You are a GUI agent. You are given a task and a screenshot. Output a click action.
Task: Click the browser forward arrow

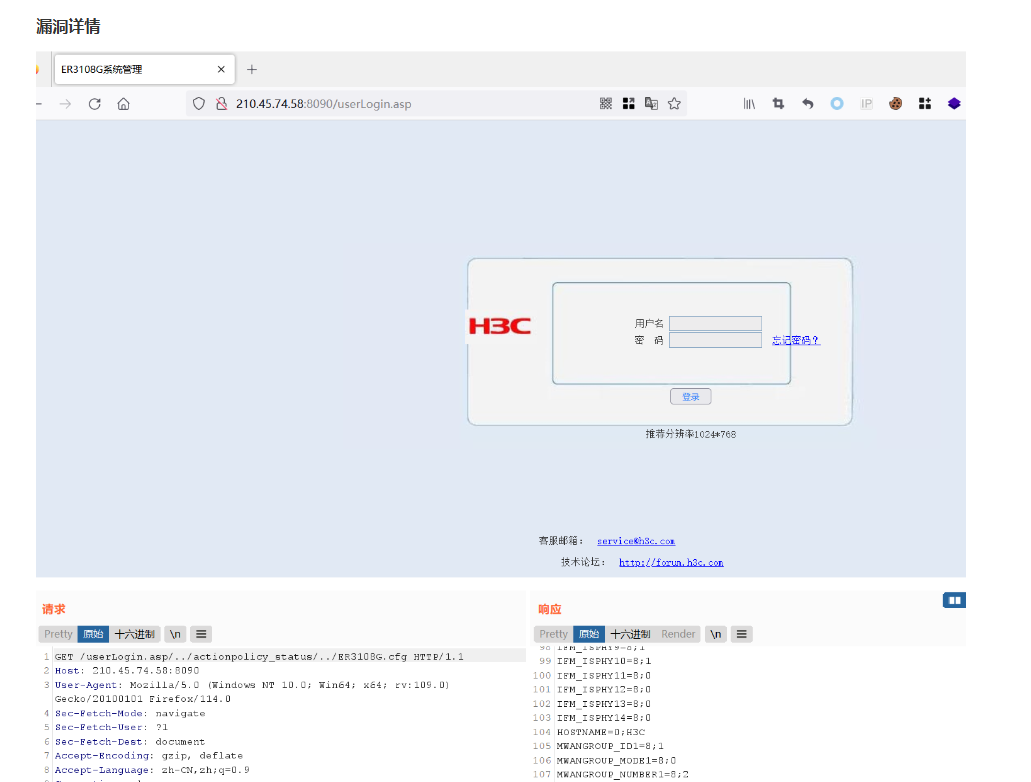[x=65, y=104]
